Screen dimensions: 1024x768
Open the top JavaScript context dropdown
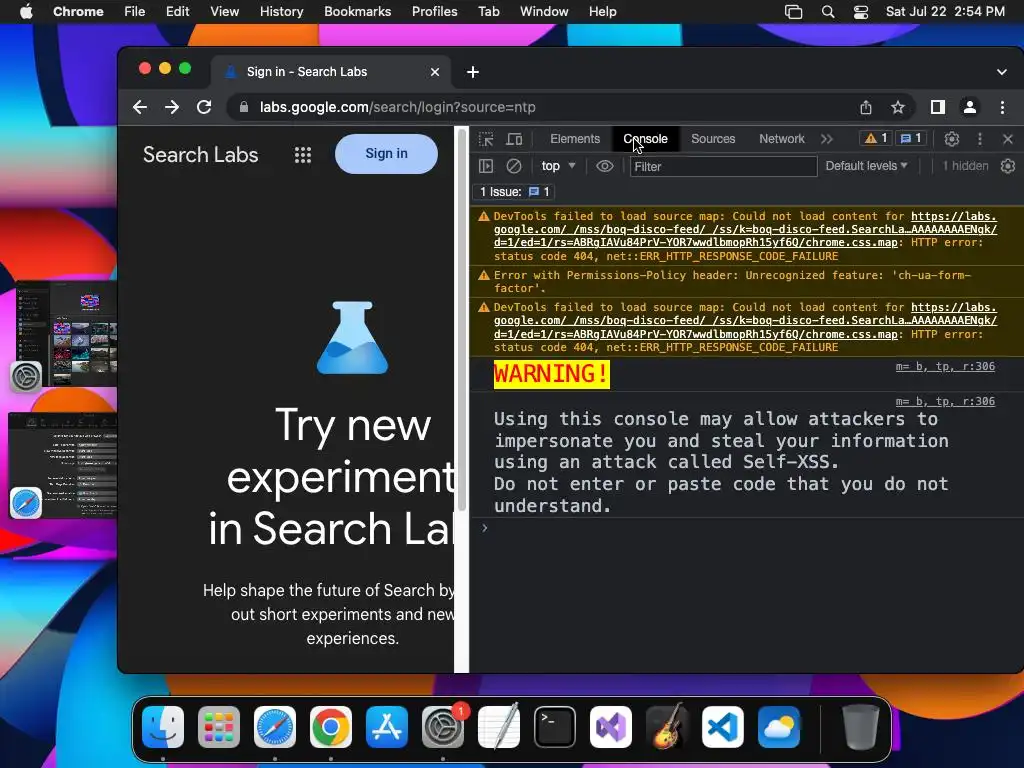click(x=558, y=166)
